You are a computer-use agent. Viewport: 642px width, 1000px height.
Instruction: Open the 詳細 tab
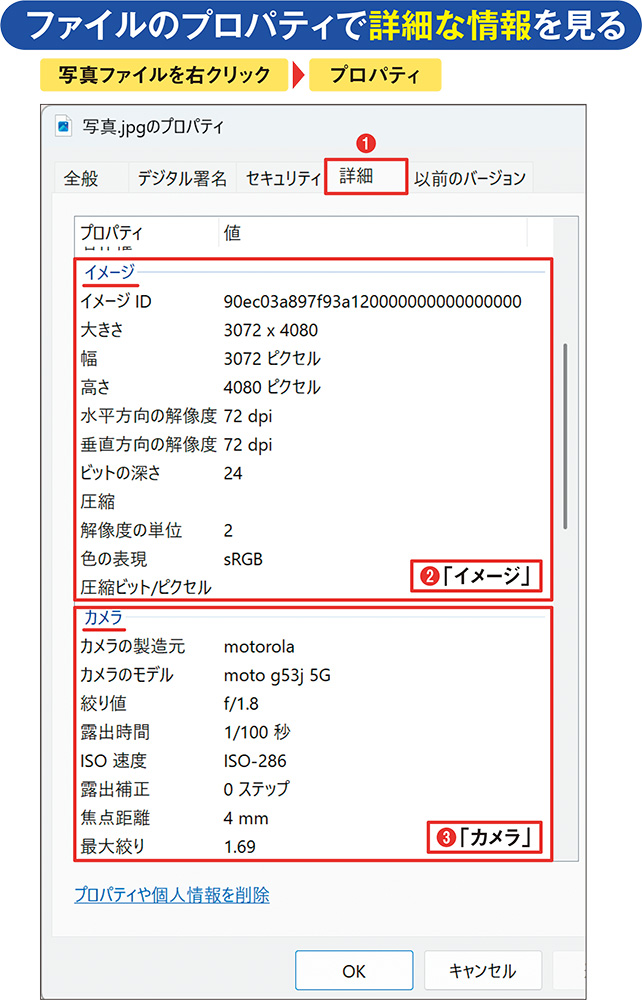(365, 176)
